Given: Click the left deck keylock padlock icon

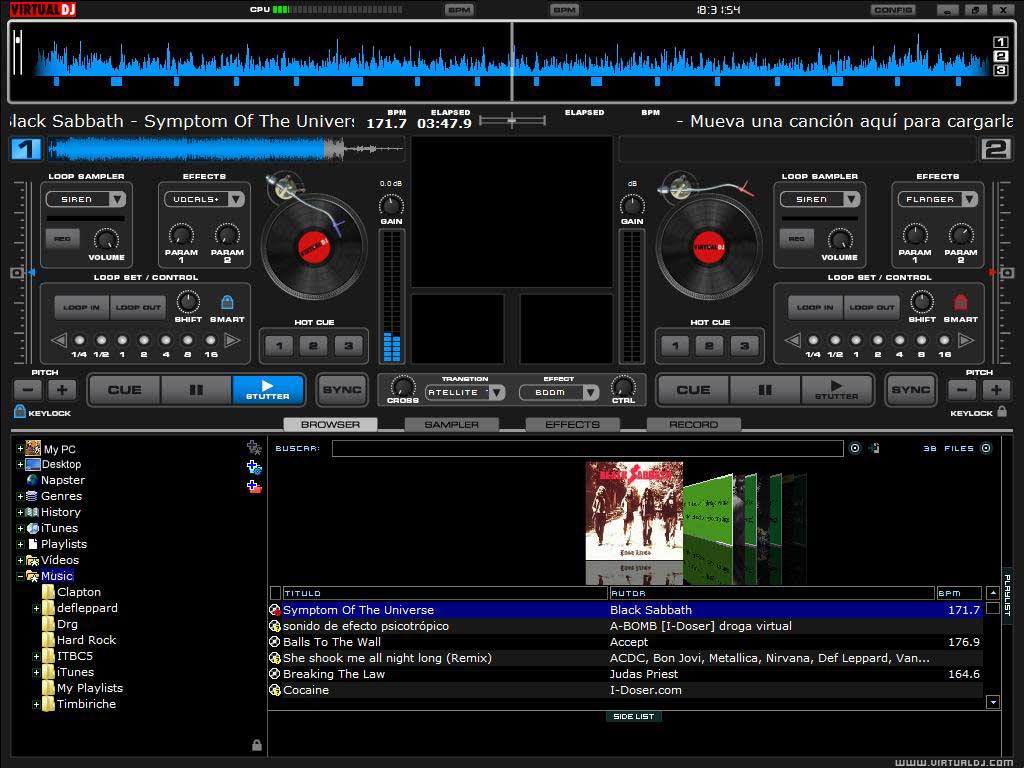Looking at the screenshot, I should tap(20, 412).
